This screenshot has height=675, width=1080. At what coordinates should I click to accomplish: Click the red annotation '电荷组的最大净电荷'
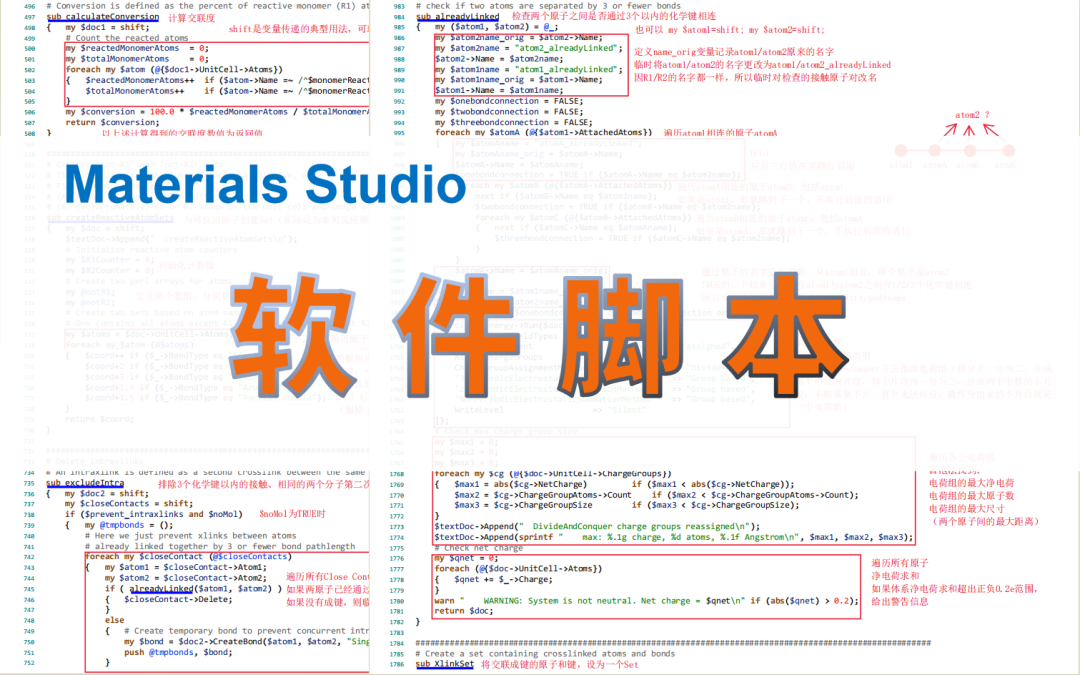tap(971, 484)
